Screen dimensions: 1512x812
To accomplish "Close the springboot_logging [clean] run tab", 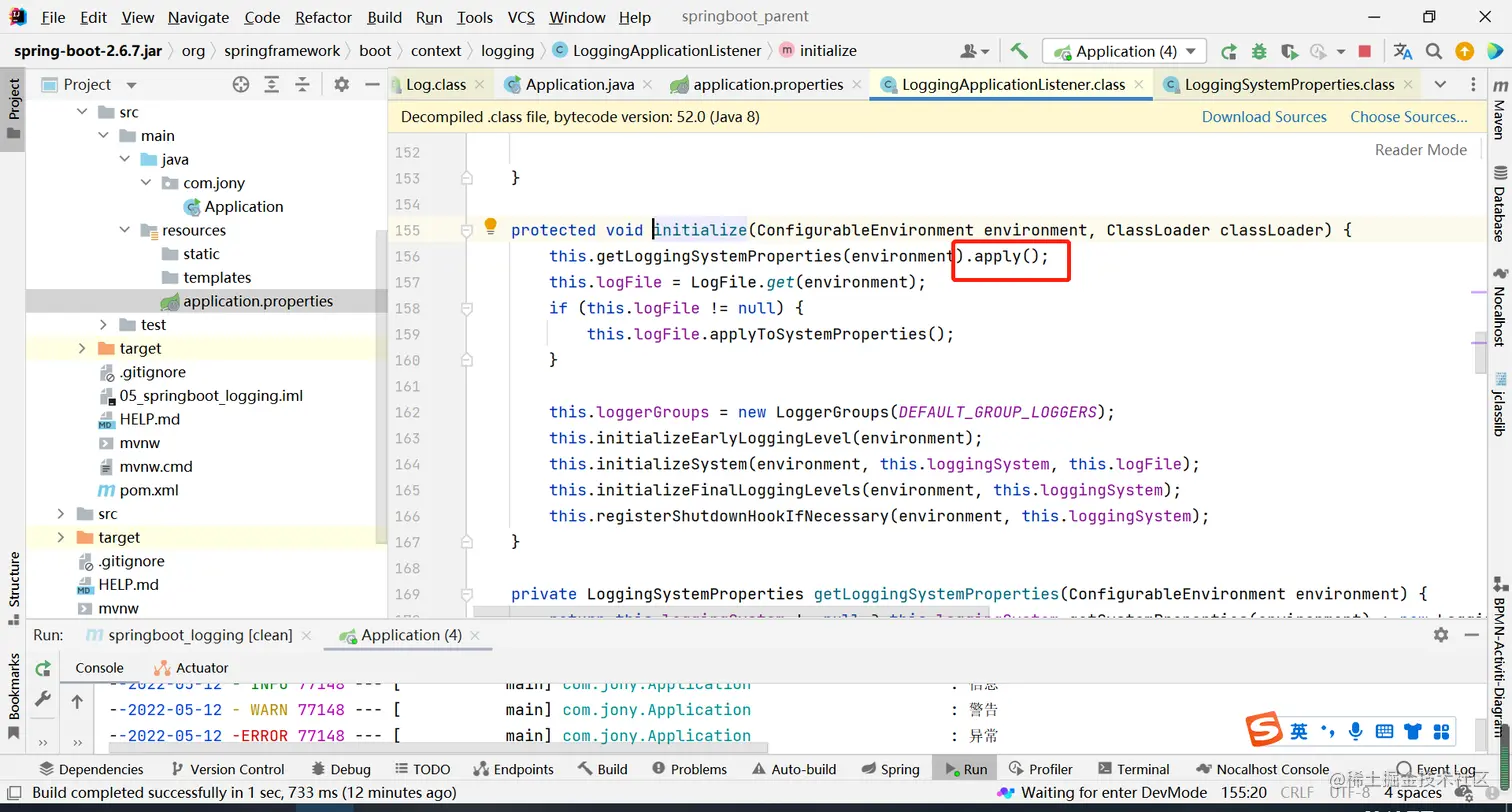I will point(305,635).
